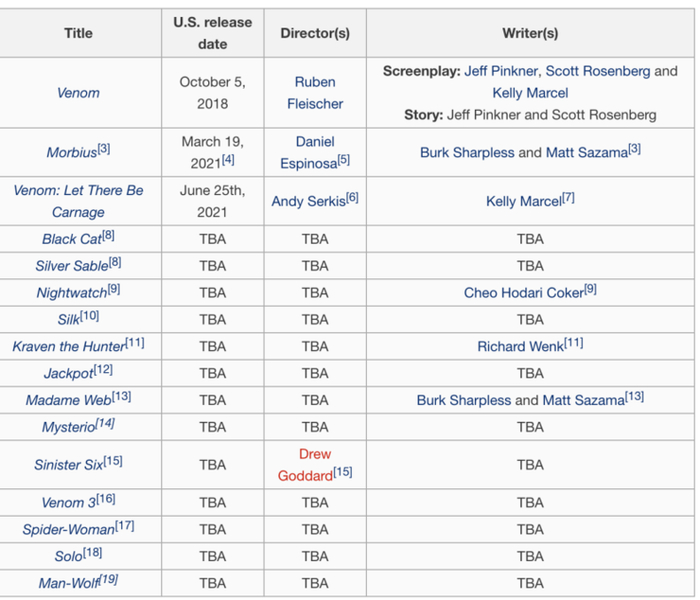Open director Daniel Espinosa's link
The image size is (700, 600).
click(308, 153)
